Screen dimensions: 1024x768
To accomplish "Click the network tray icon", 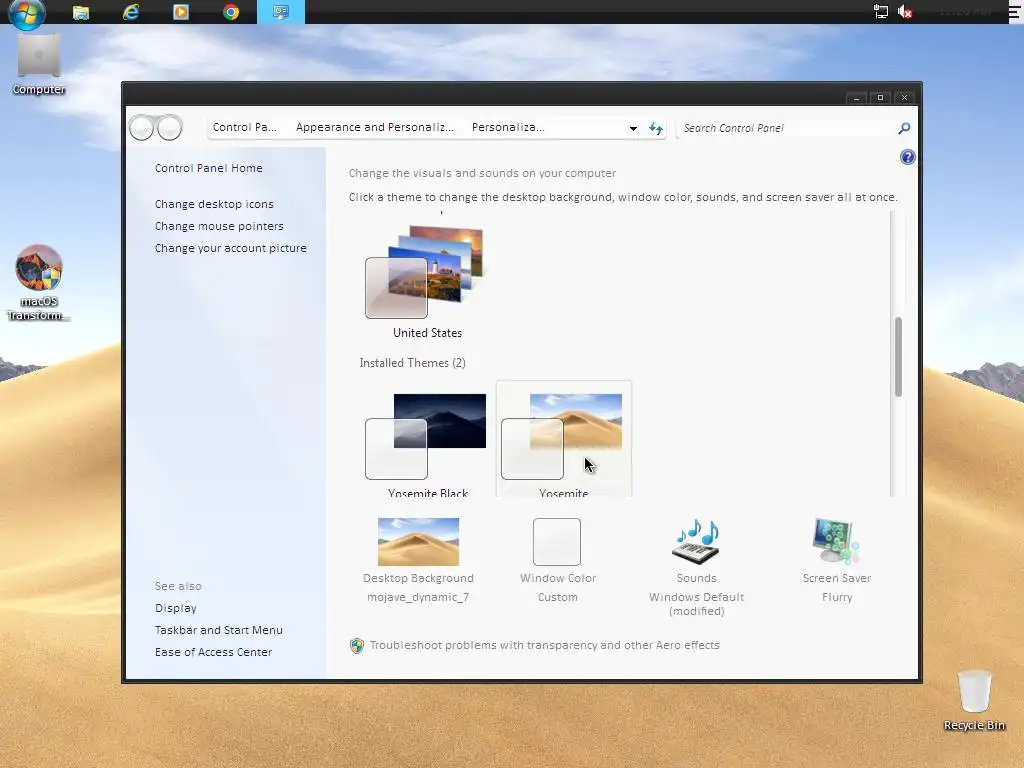I will pyautogui.click(x=880, y=12).
